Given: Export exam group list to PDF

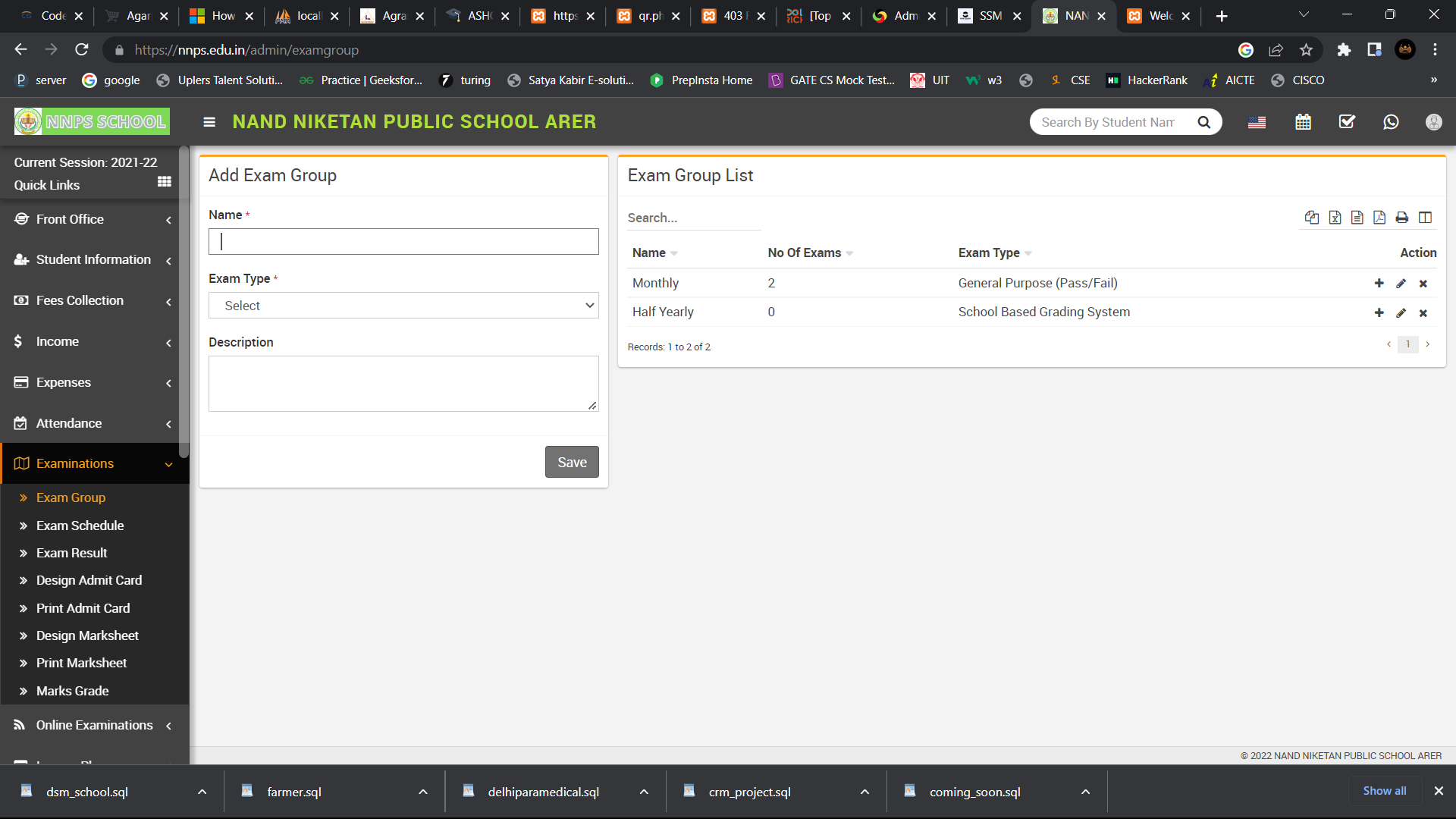Looking at the screenshot, I should (1379, 218).
